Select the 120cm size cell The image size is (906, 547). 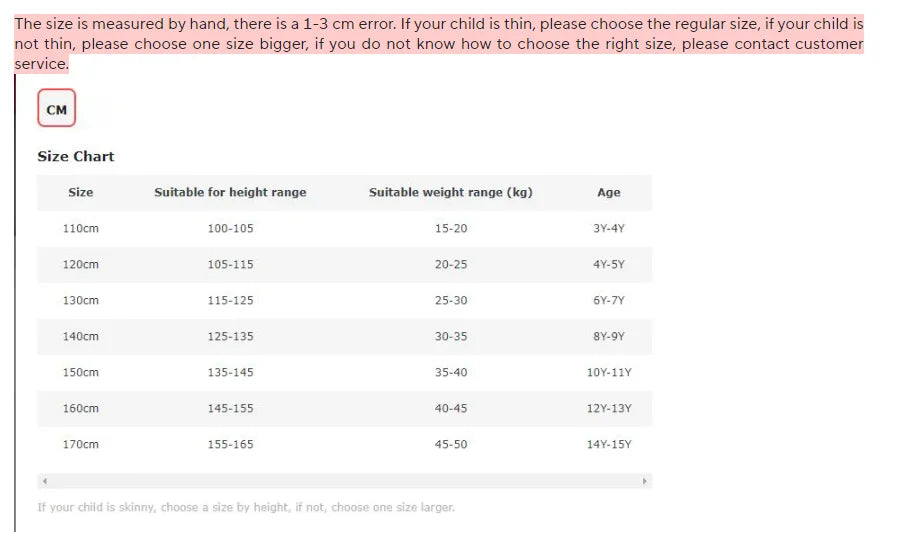81,264
